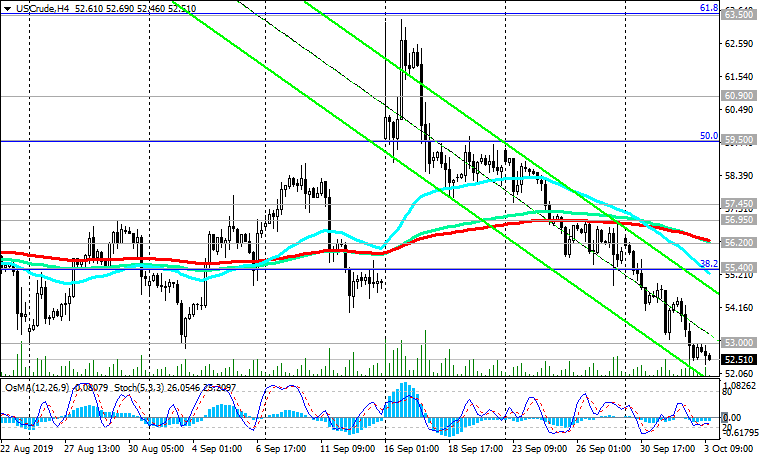Screen dimensions: 760x459
Task: Click the OsMA(12,26,9) indicator label
Action: (37, 388)
